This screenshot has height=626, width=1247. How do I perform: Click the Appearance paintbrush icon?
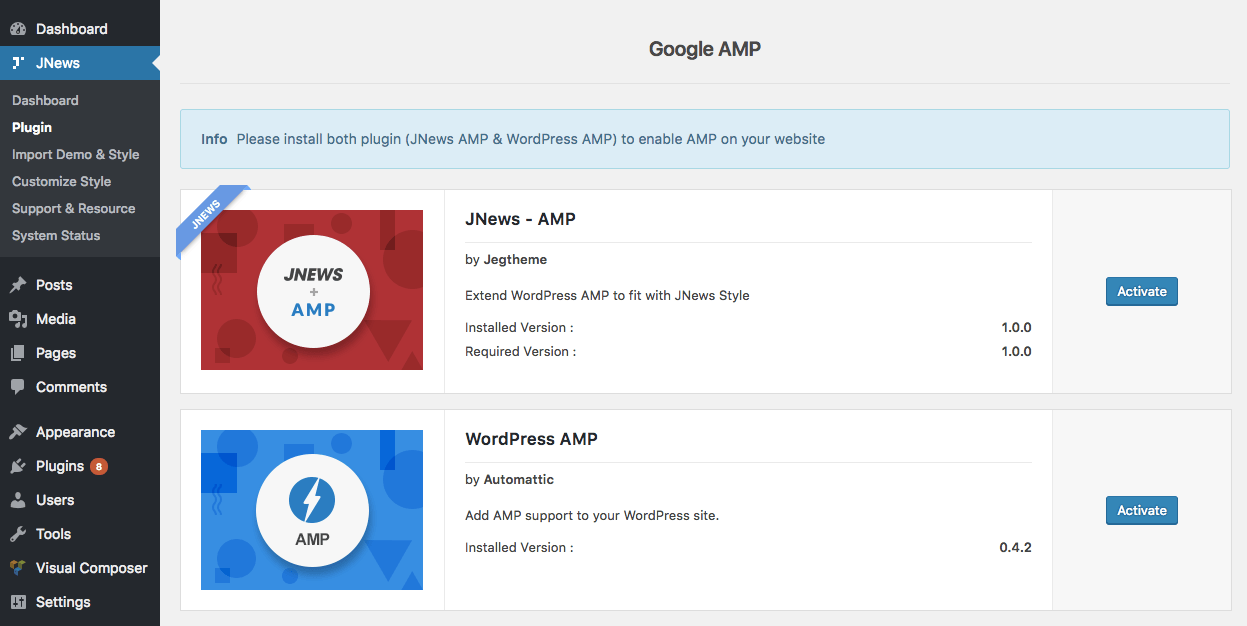click(18, 432)
